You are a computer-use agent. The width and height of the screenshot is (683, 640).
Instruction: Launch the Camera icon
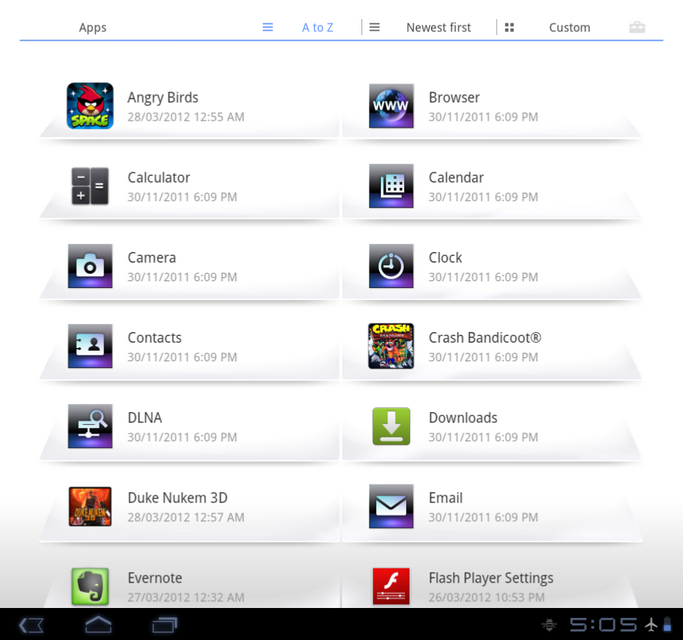[90, 266]
